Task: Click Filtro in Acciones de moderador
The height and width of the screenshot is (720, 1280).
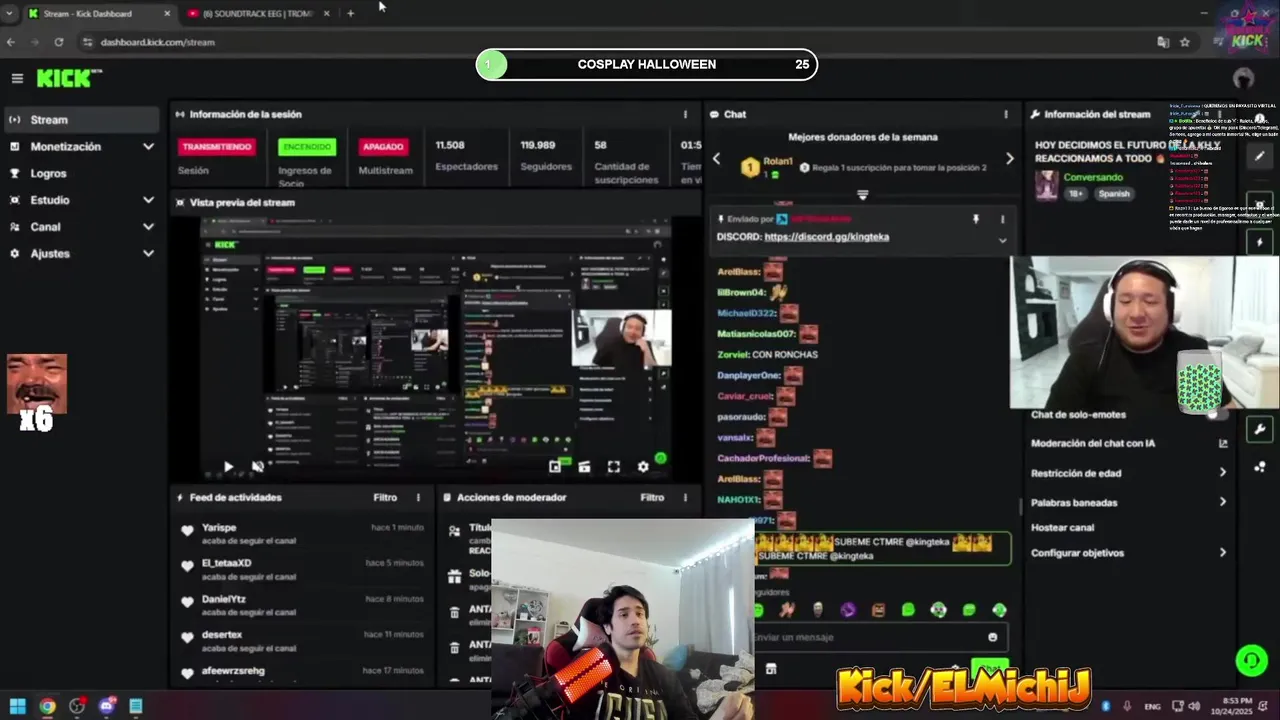Action: [652, 497]
